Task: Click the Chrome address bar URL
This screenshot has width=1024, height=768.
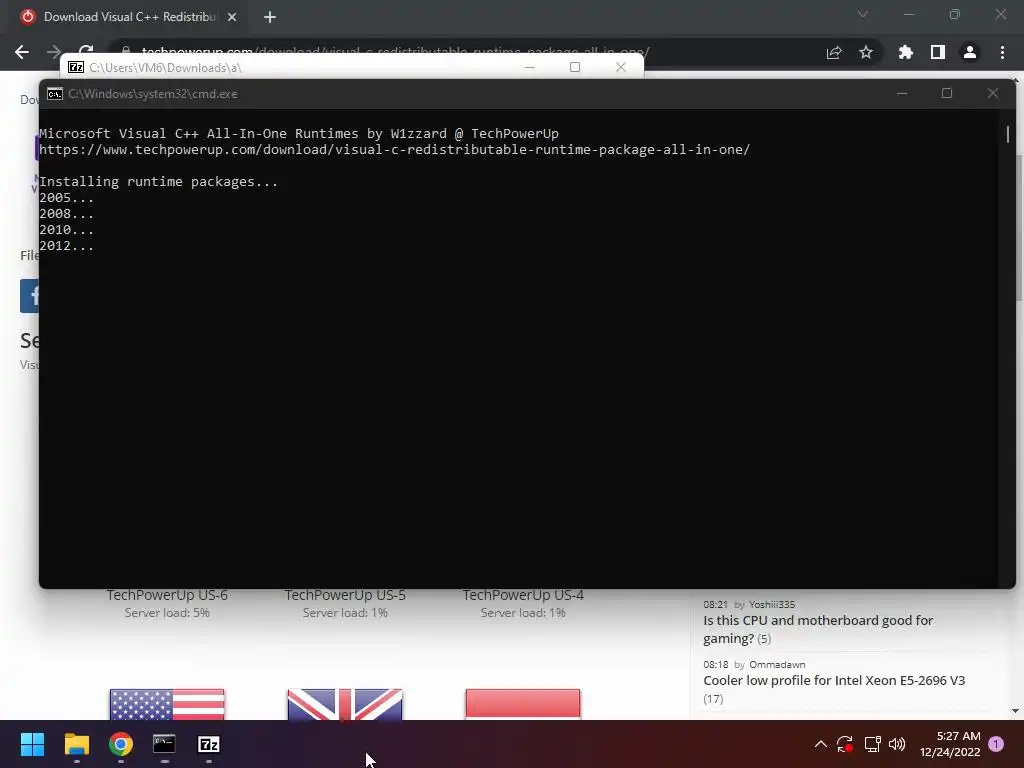Action: [x=396, y=52]
